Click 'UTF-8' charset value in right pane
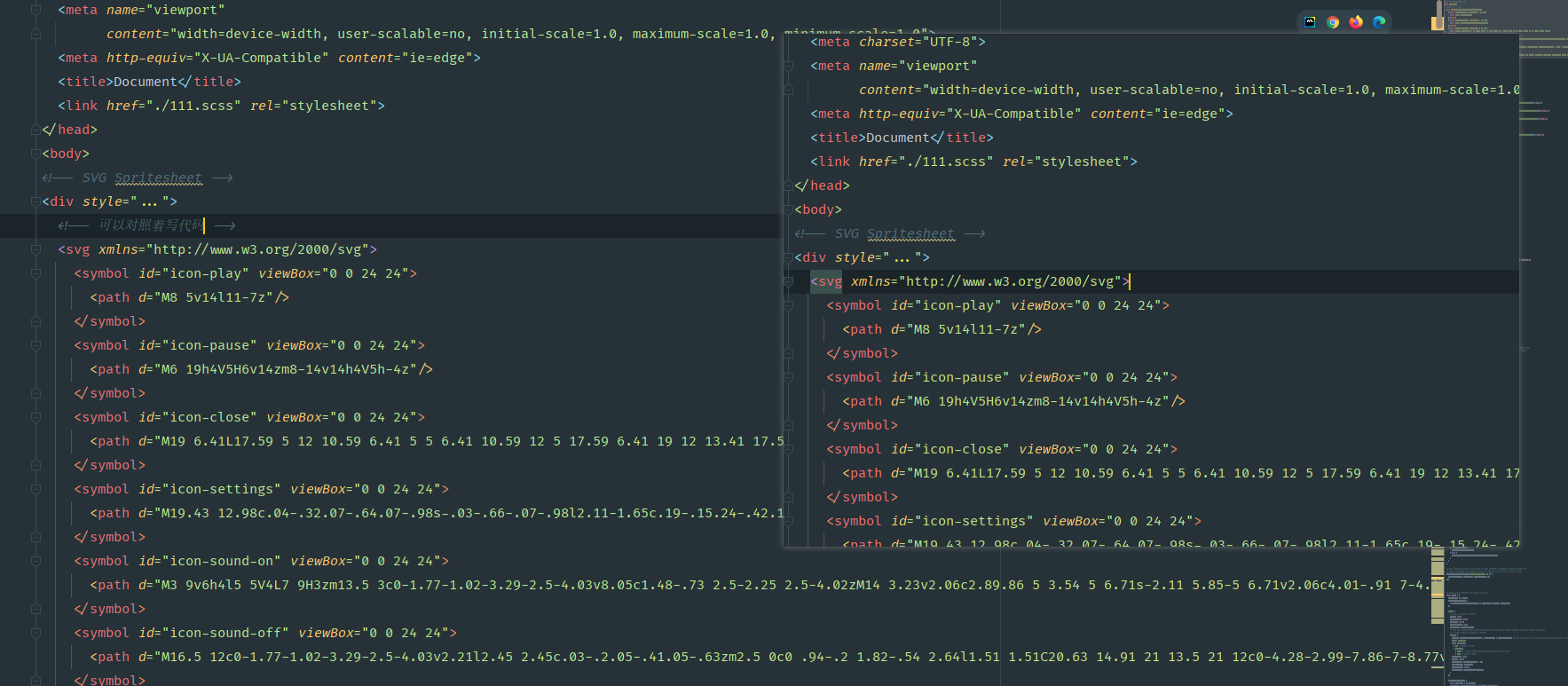 pyautogui.click(x=950, y=42)
